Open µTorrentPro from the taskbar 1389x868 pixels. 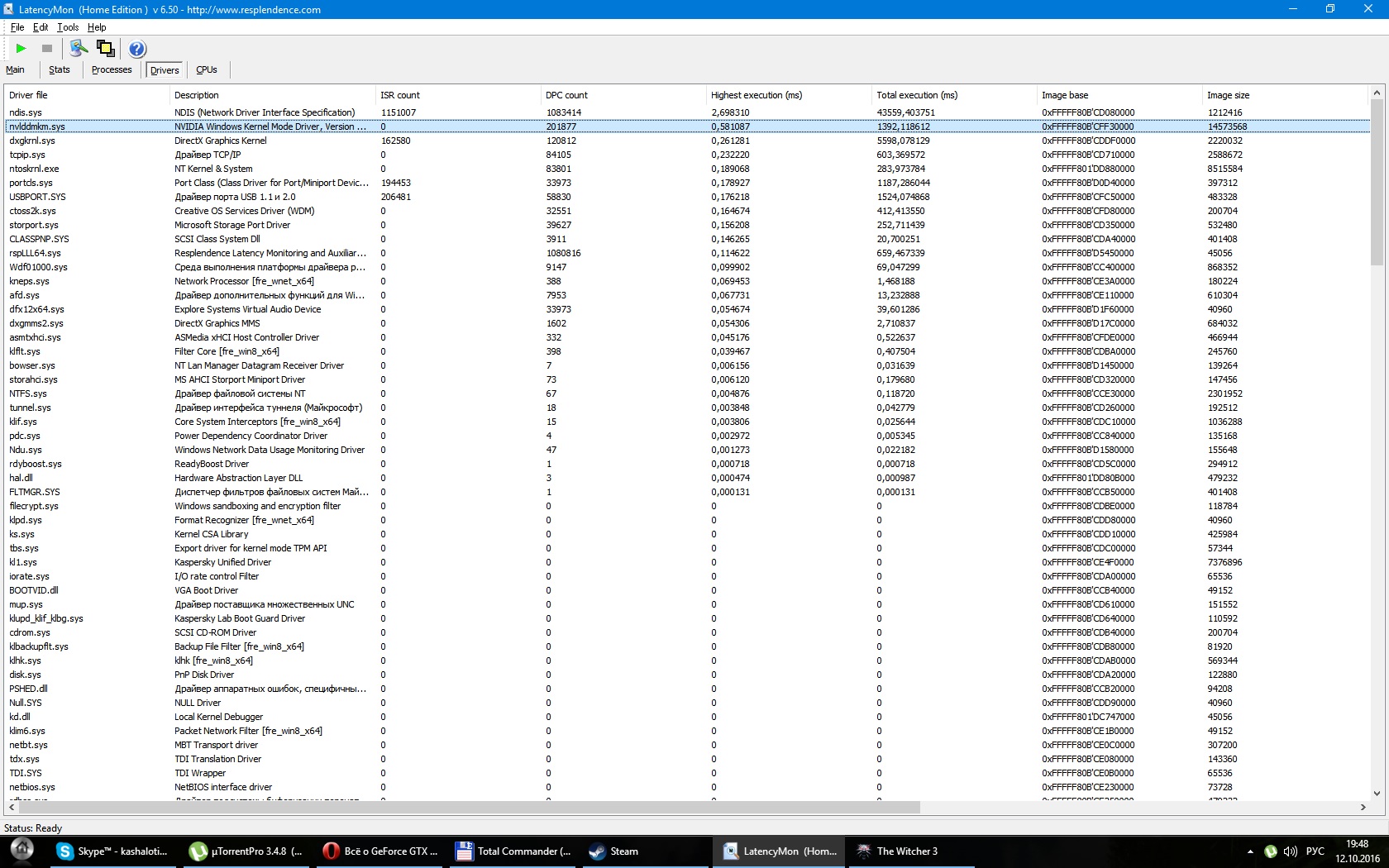pos(246,851)
